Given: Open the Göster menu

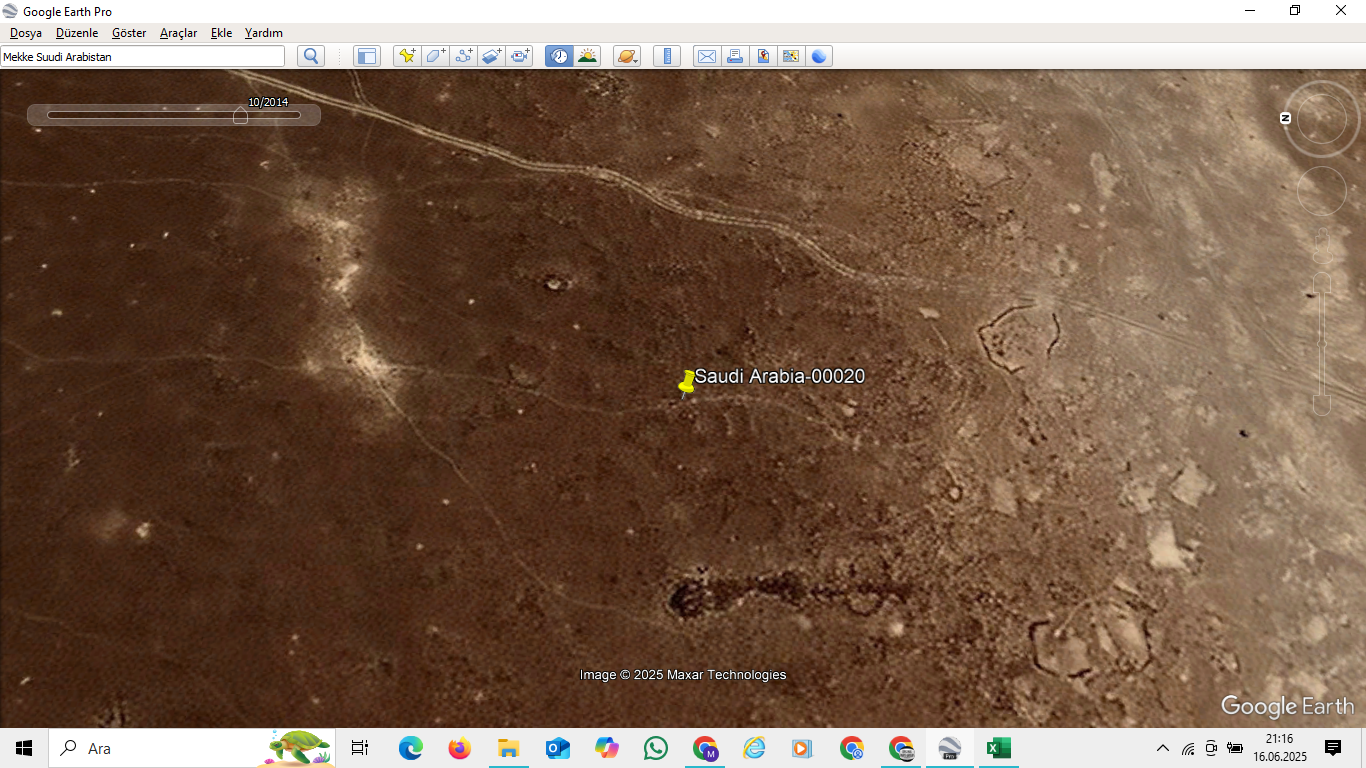Looking at the screenshot, I should pyautogui.click(x=129, y=33).
